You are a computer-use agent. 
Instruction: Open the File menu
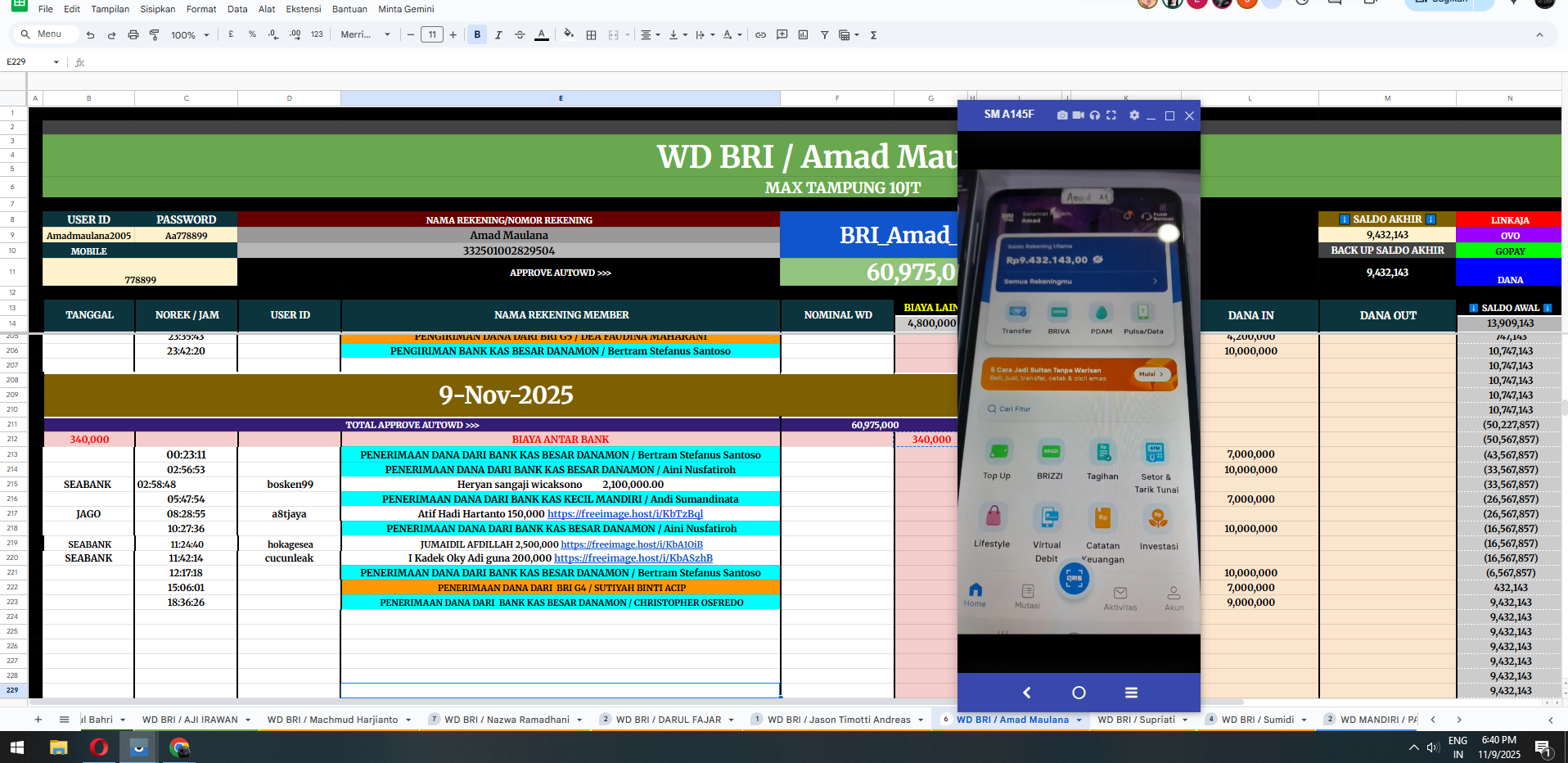46,9
